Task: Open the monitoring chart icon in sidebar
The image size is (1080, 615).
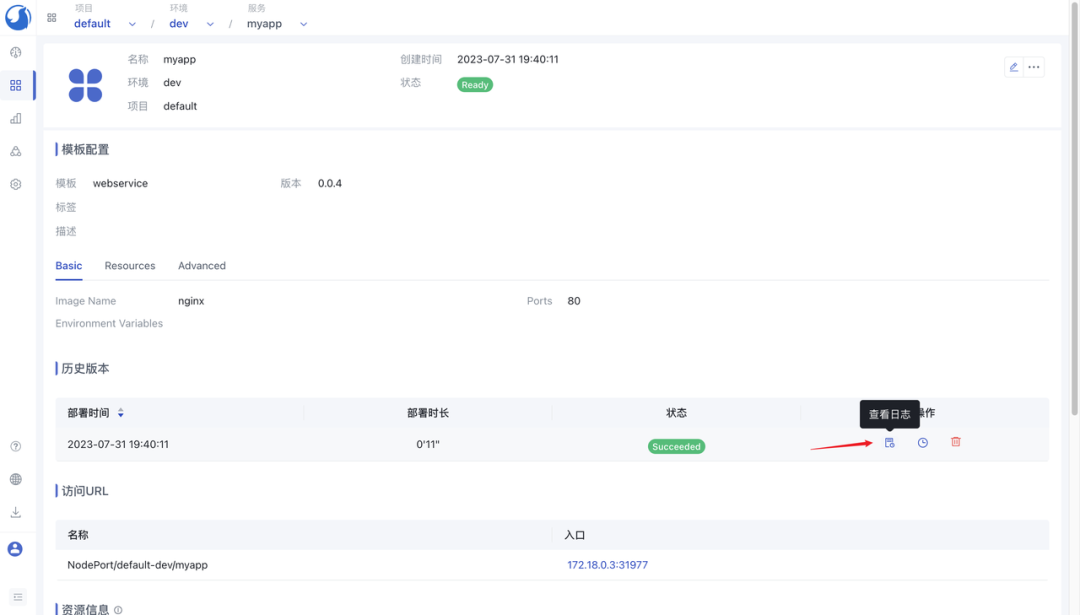Action: [15, 118]
